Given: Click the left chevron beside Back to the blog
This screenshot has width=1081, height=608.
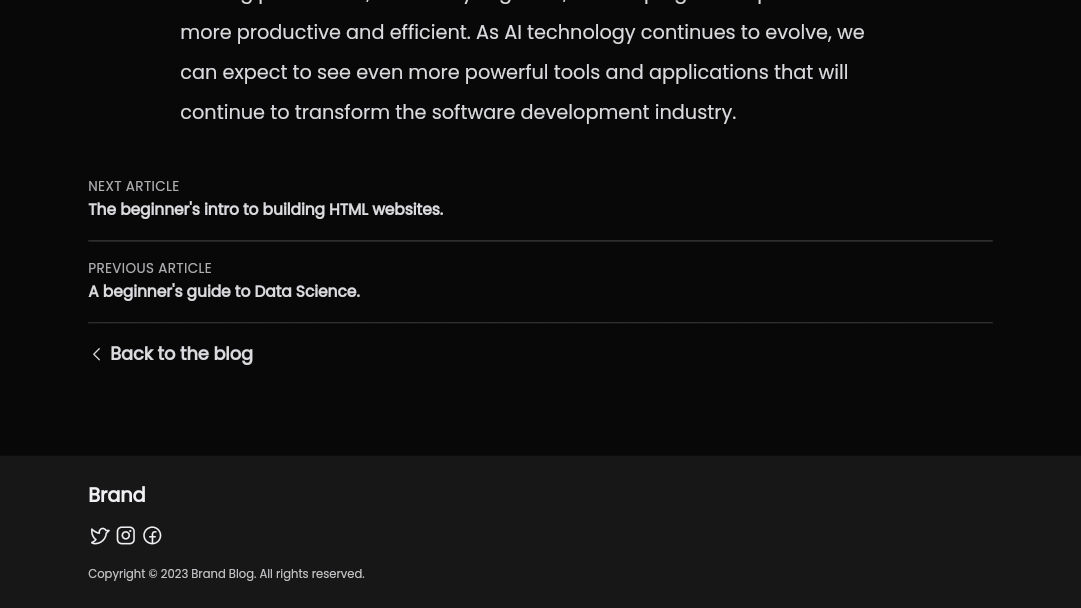Looking at the screenshot, I should click(97, 354).
